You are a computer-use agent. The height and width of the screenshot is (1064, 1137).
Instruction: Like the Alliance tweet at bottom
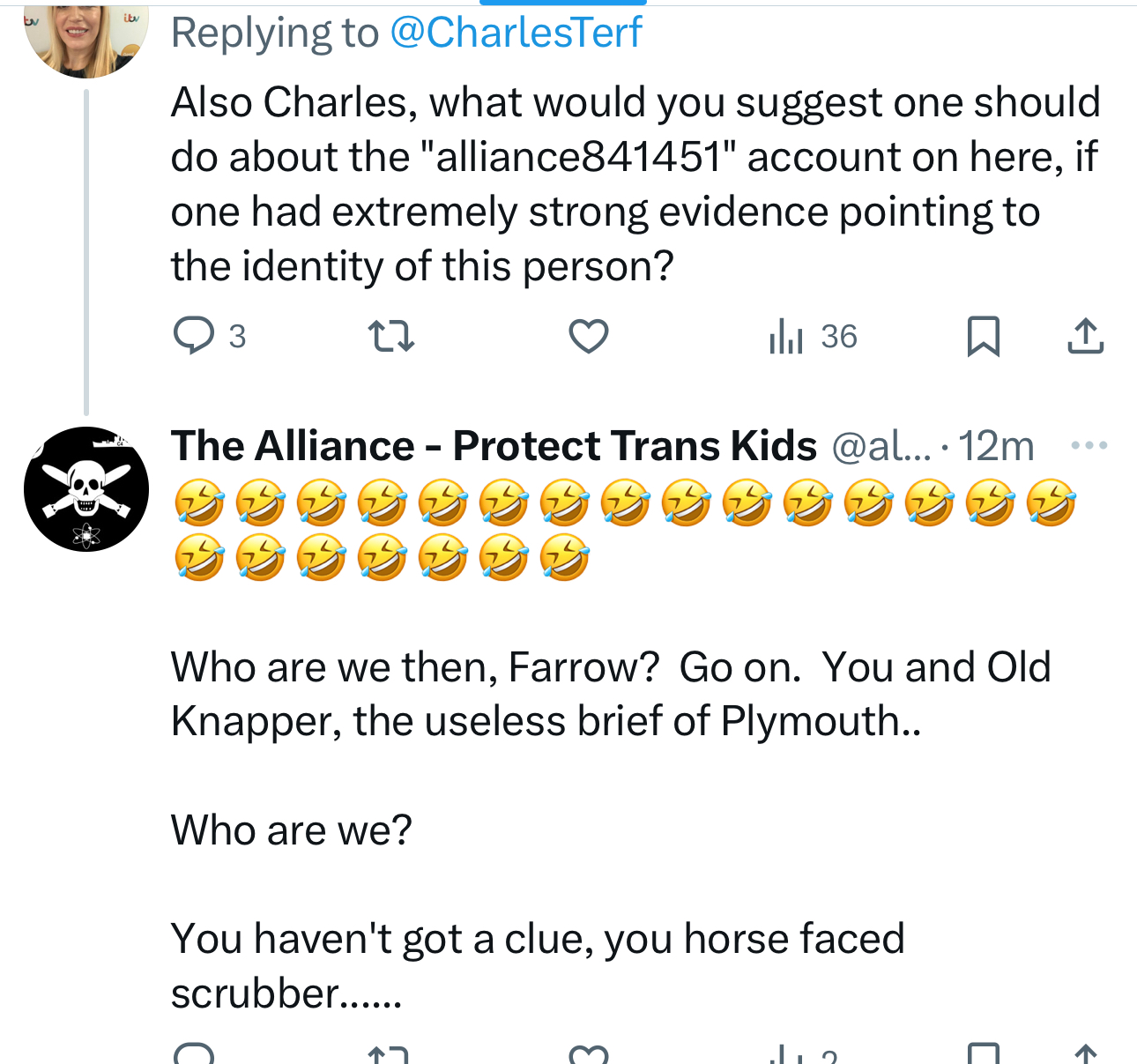588,1054
